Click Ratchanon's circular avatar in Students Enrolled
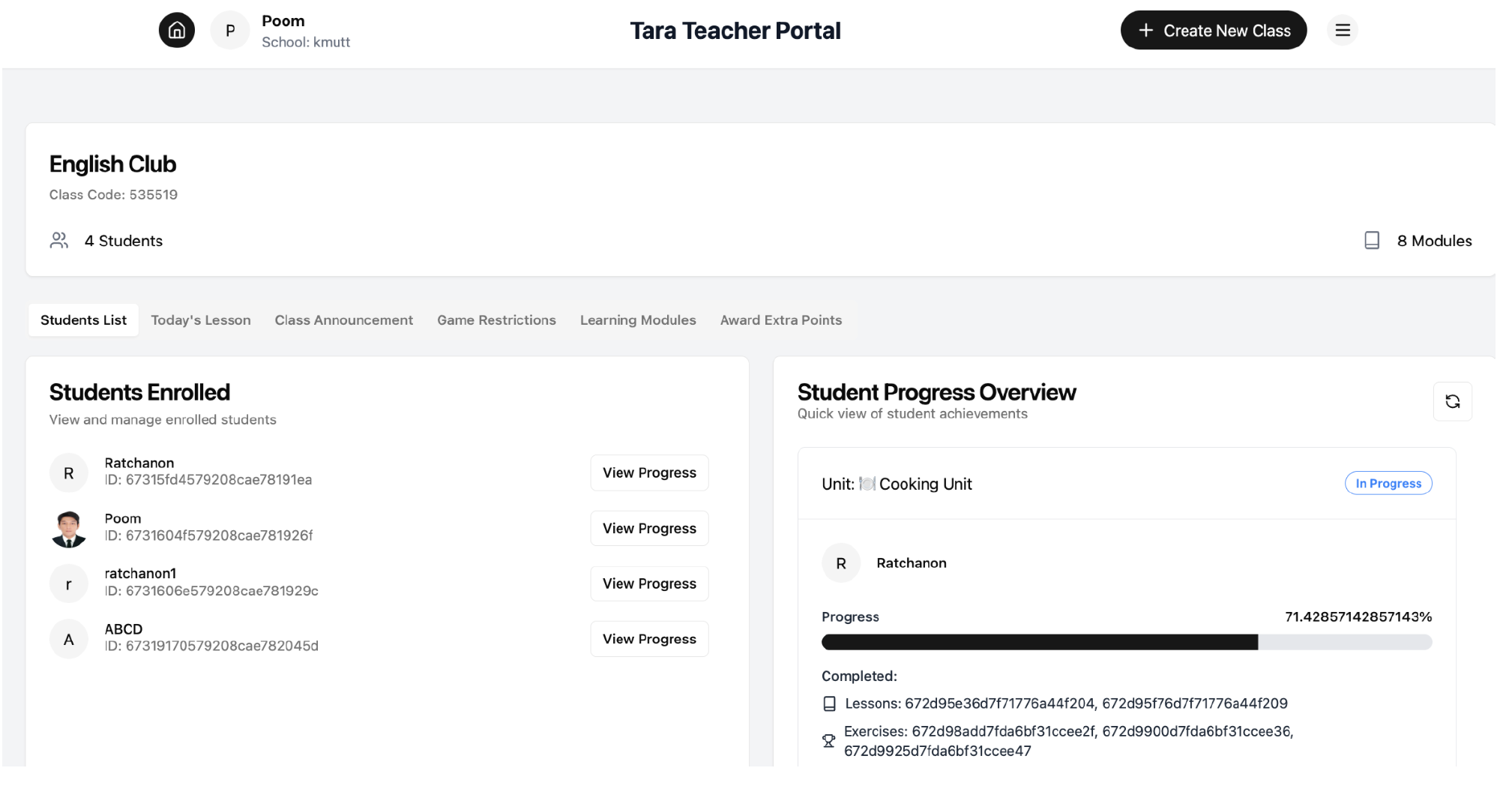 (x=68, y=472)
